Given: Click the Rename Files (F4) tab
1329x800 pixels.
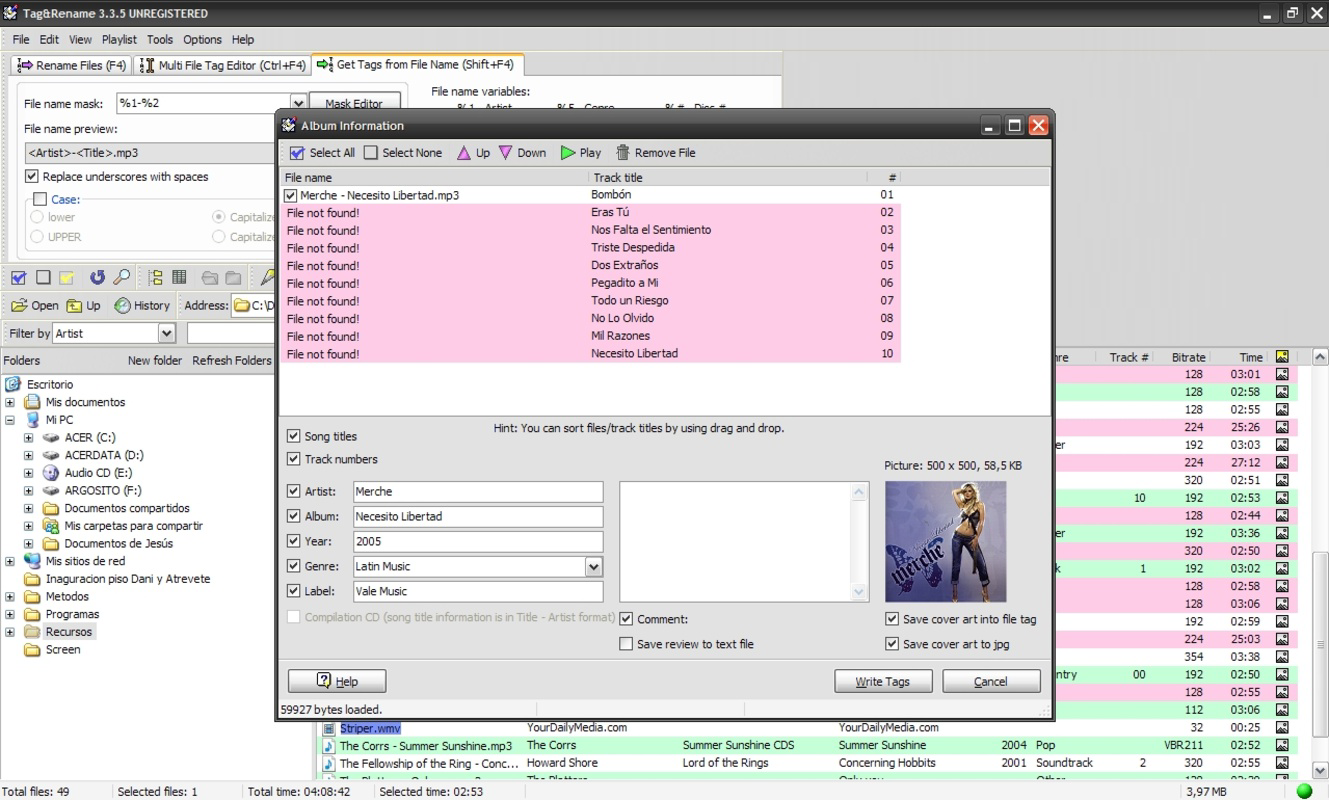Looking at the screenshot, I should click(x=72, y=65).
